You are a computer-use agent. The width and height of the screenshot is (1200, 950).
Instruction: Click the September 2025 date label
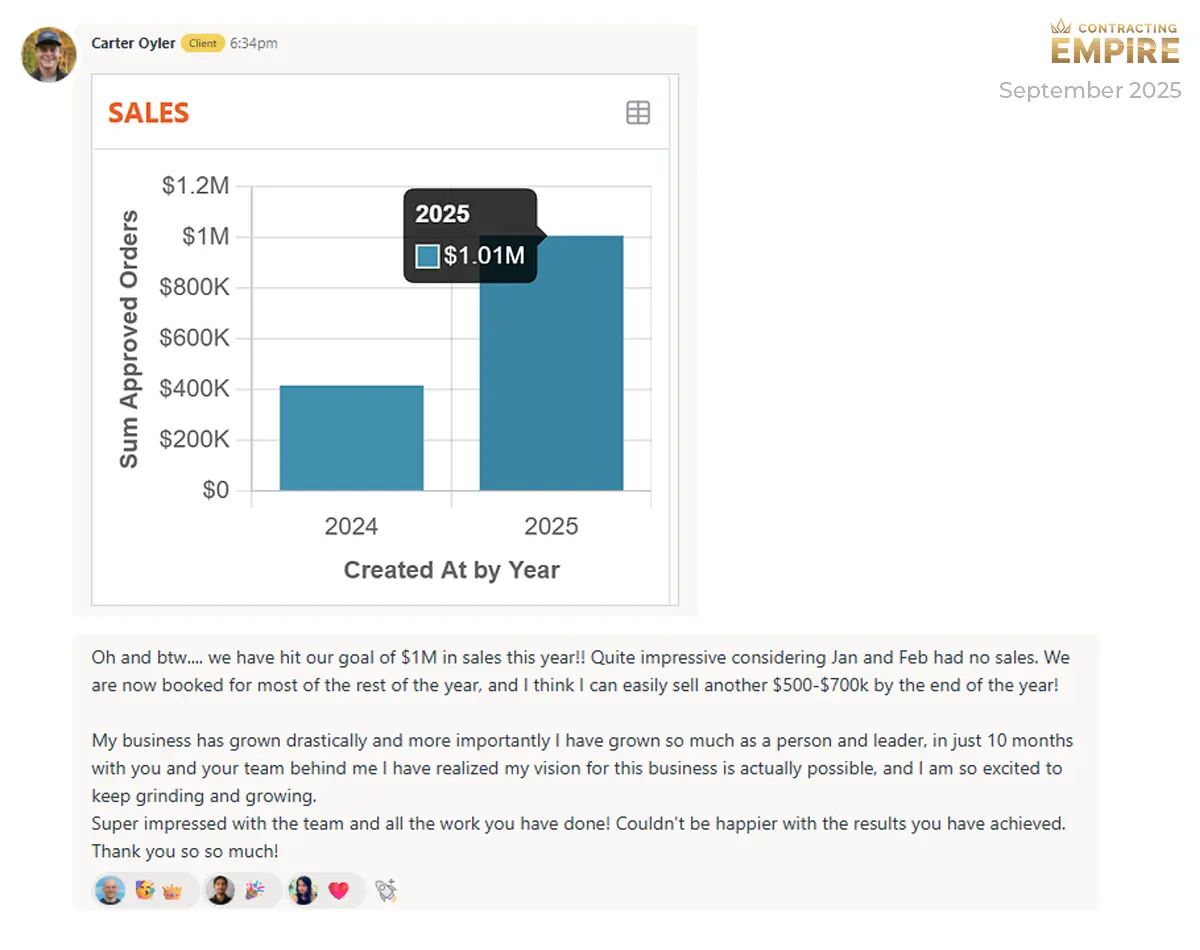1090,90
